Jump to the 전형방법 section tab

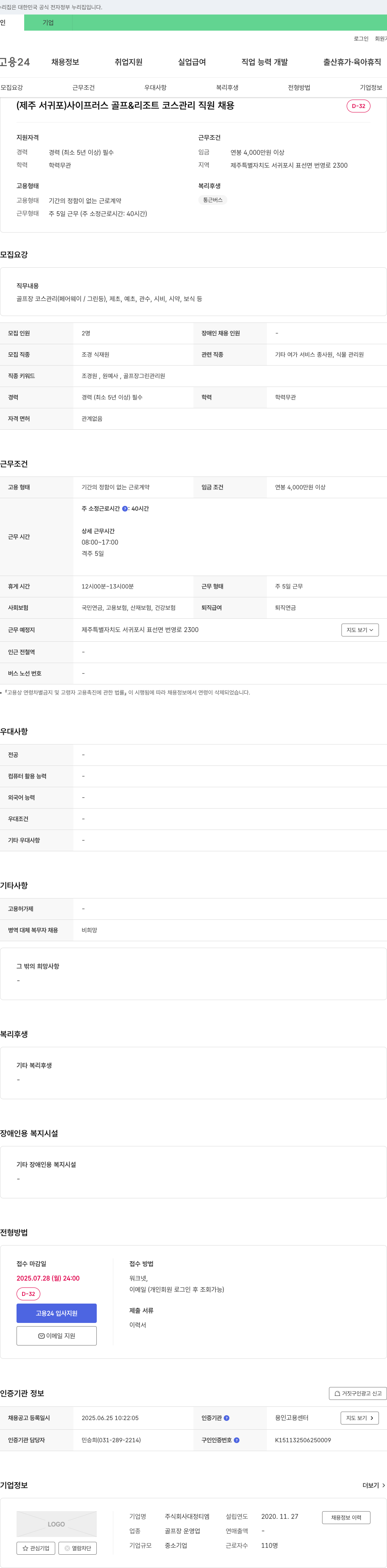pos(299,87)
